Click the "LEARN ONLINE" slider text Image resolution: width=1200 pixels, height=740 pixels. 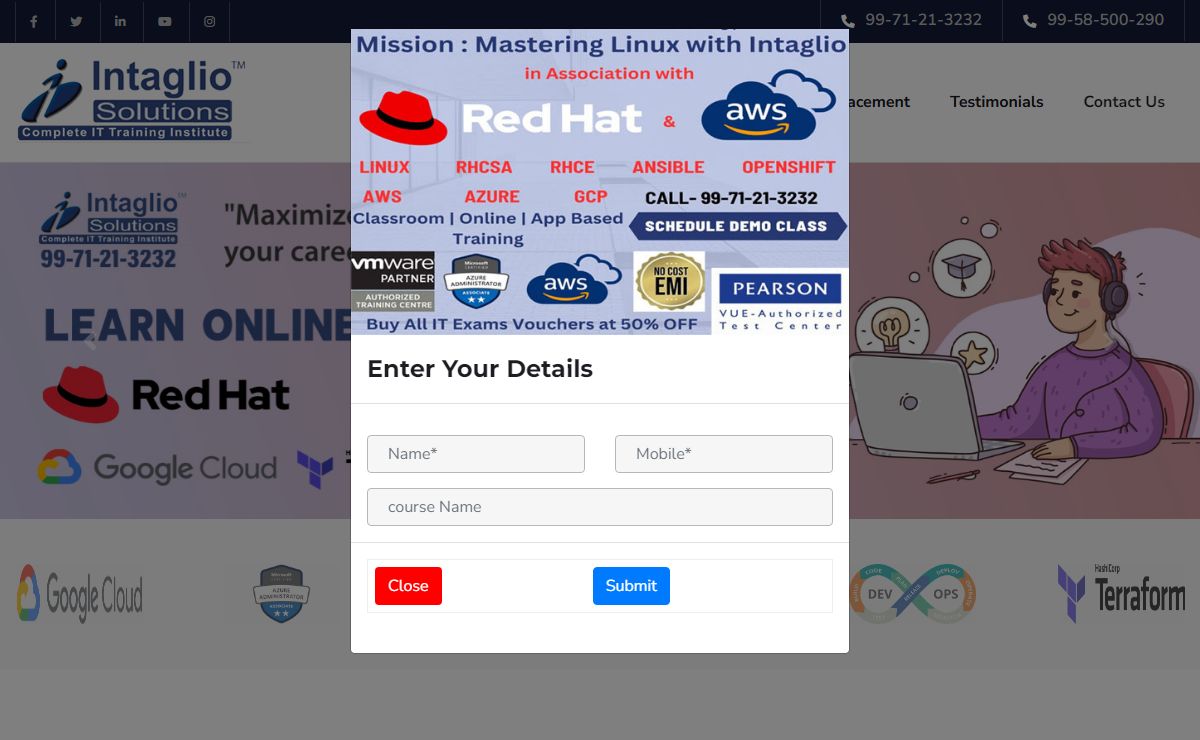pos(198,326)
